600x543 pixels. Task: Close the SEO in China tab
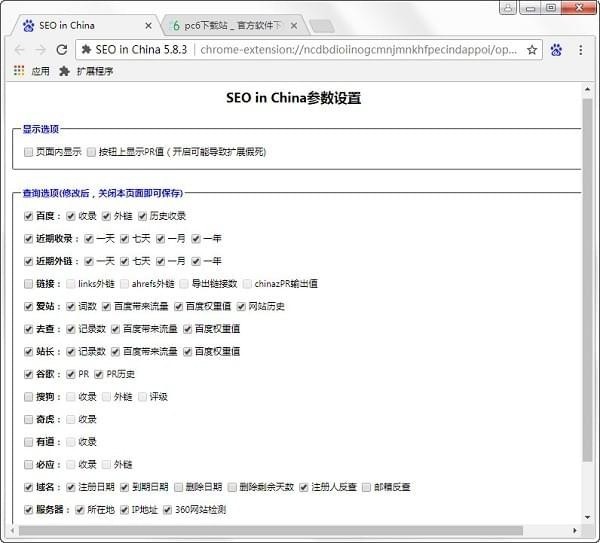coord(148,26)
